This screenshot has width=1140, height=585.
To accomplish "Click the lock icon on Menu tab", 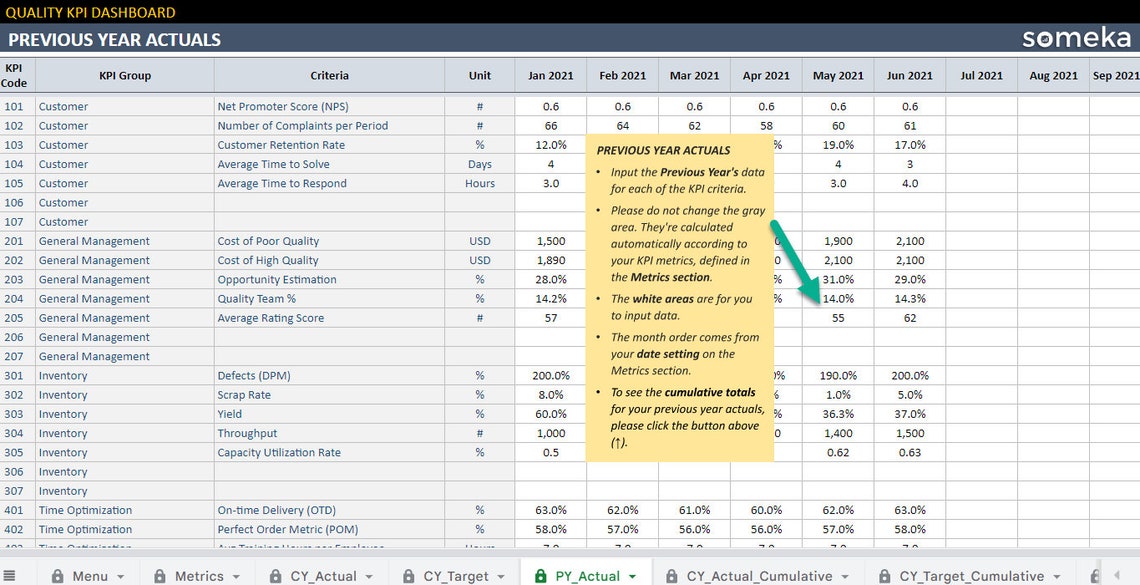I will coord(58,575).
